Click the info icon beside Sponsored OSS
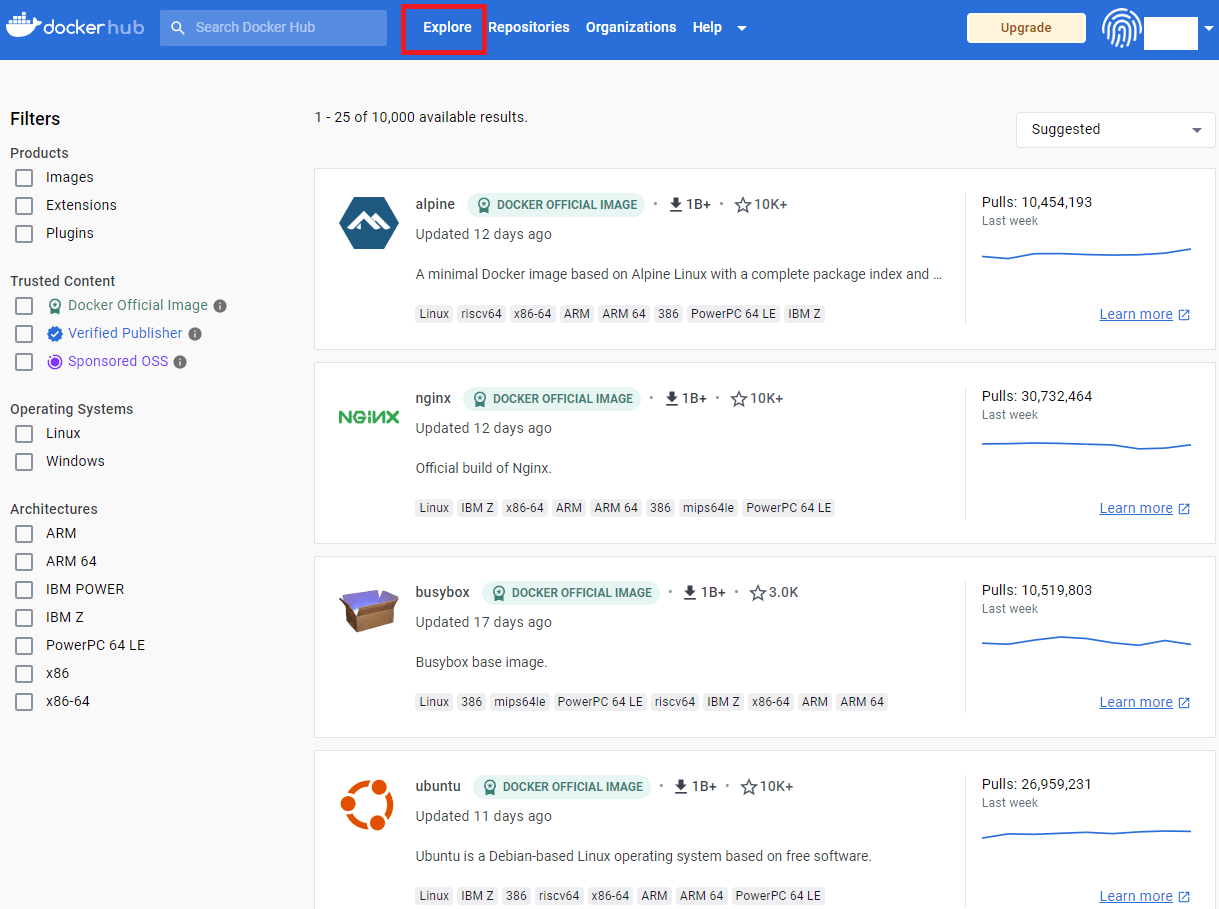 180,362
